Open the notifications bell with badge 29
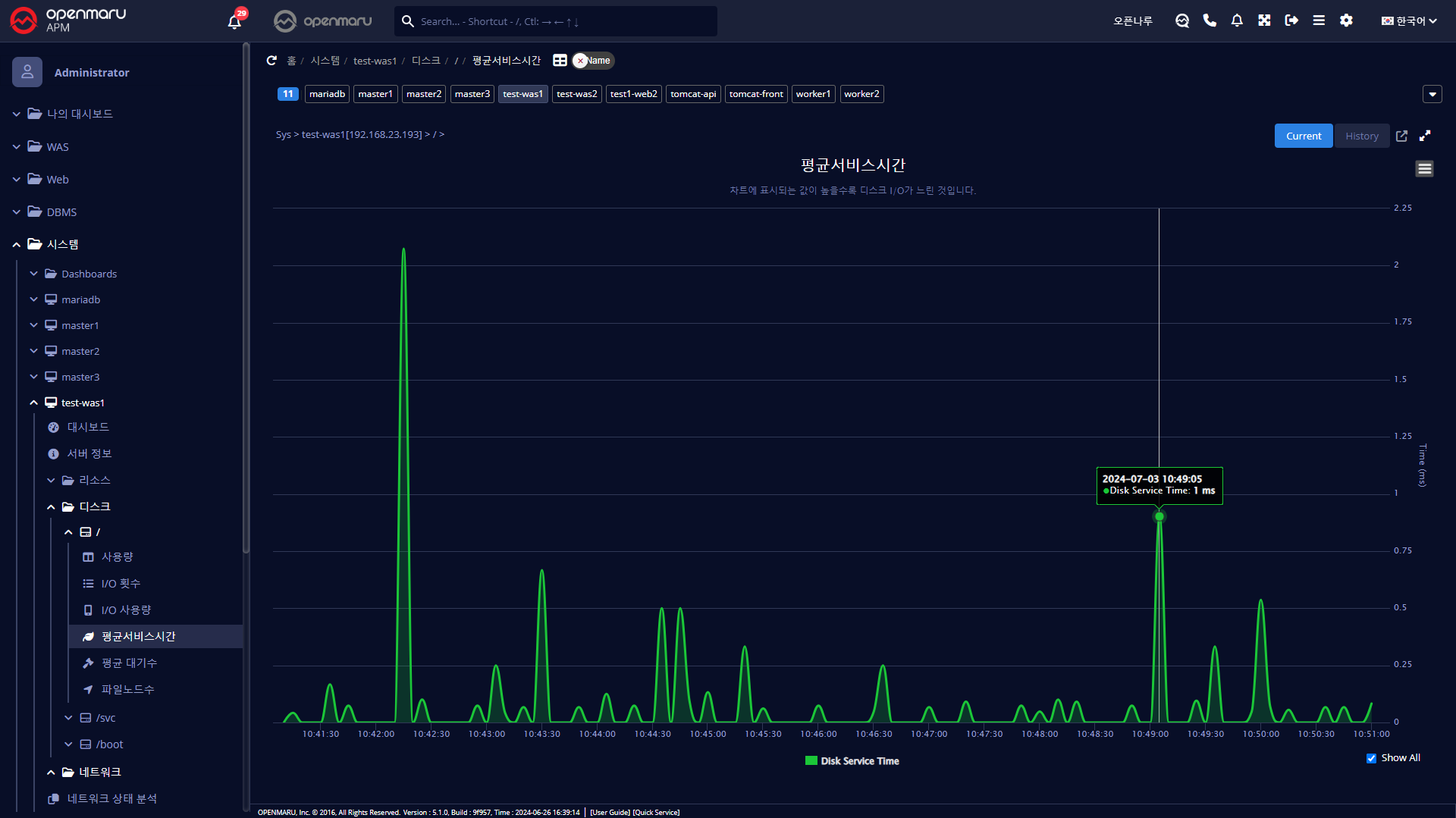The height and width of the screenshot is (818, 1456). pyautogui.click(x=234, y=21)
